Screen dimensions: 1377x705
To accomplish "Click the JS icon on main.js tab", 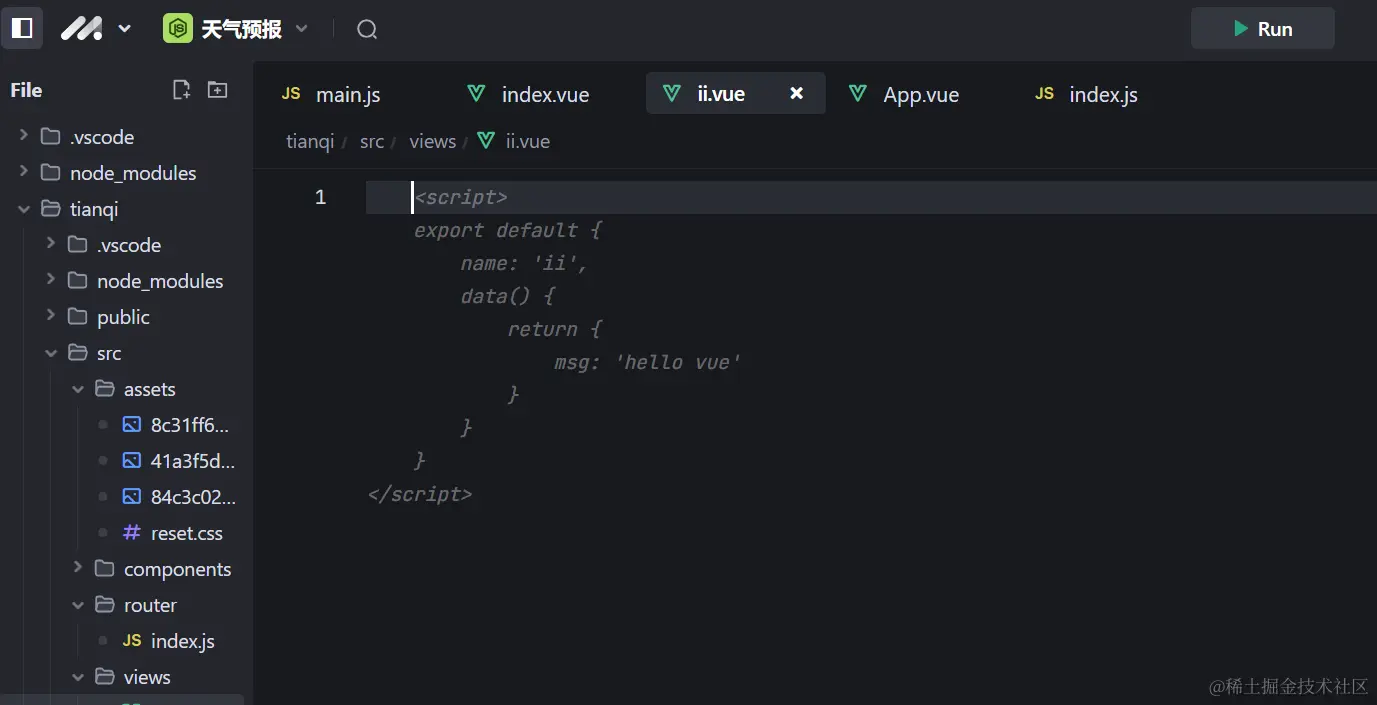I will click(291, 93).
